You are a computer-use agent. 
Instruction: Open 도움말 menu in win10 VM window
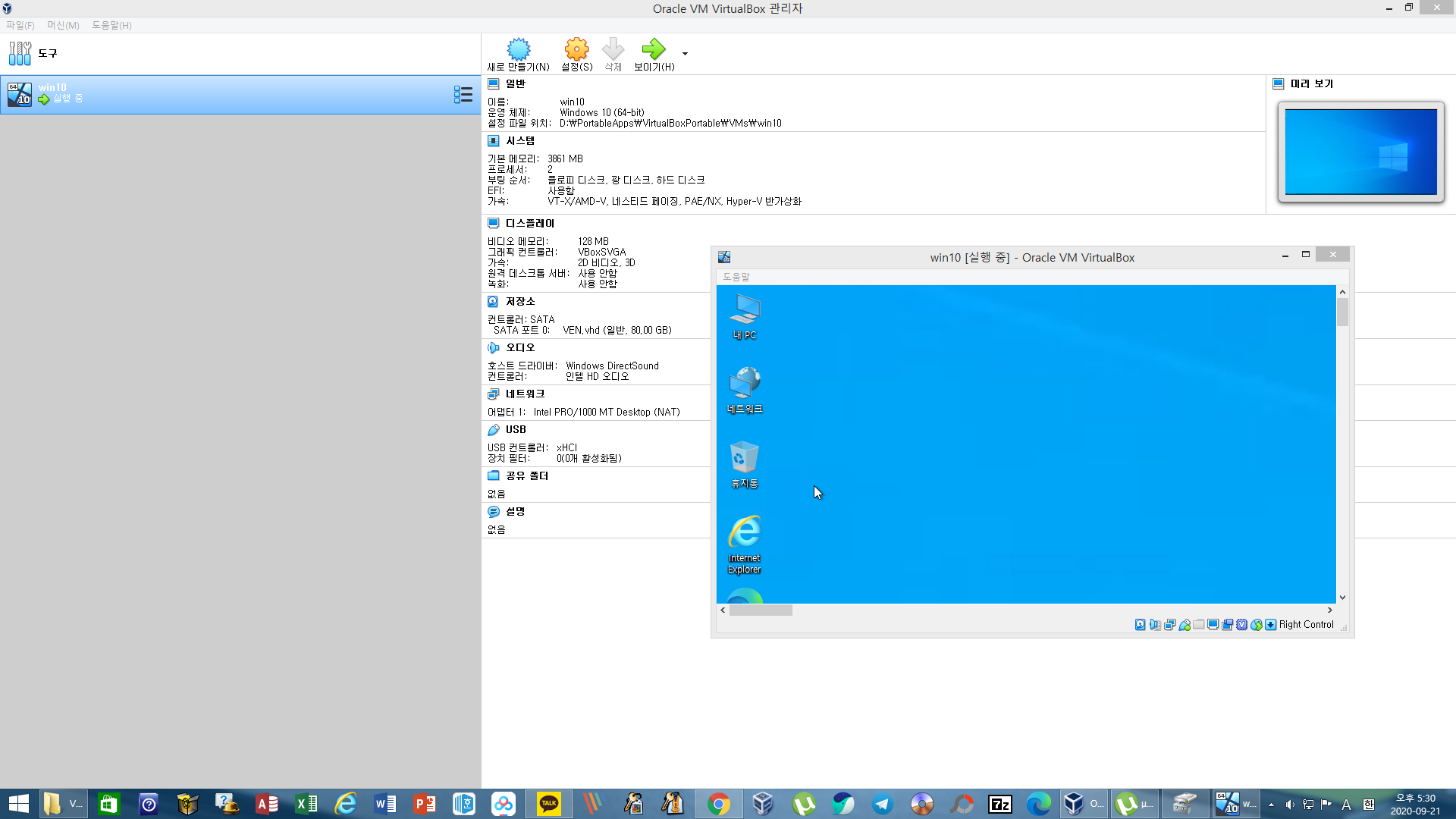pos(736,277)
